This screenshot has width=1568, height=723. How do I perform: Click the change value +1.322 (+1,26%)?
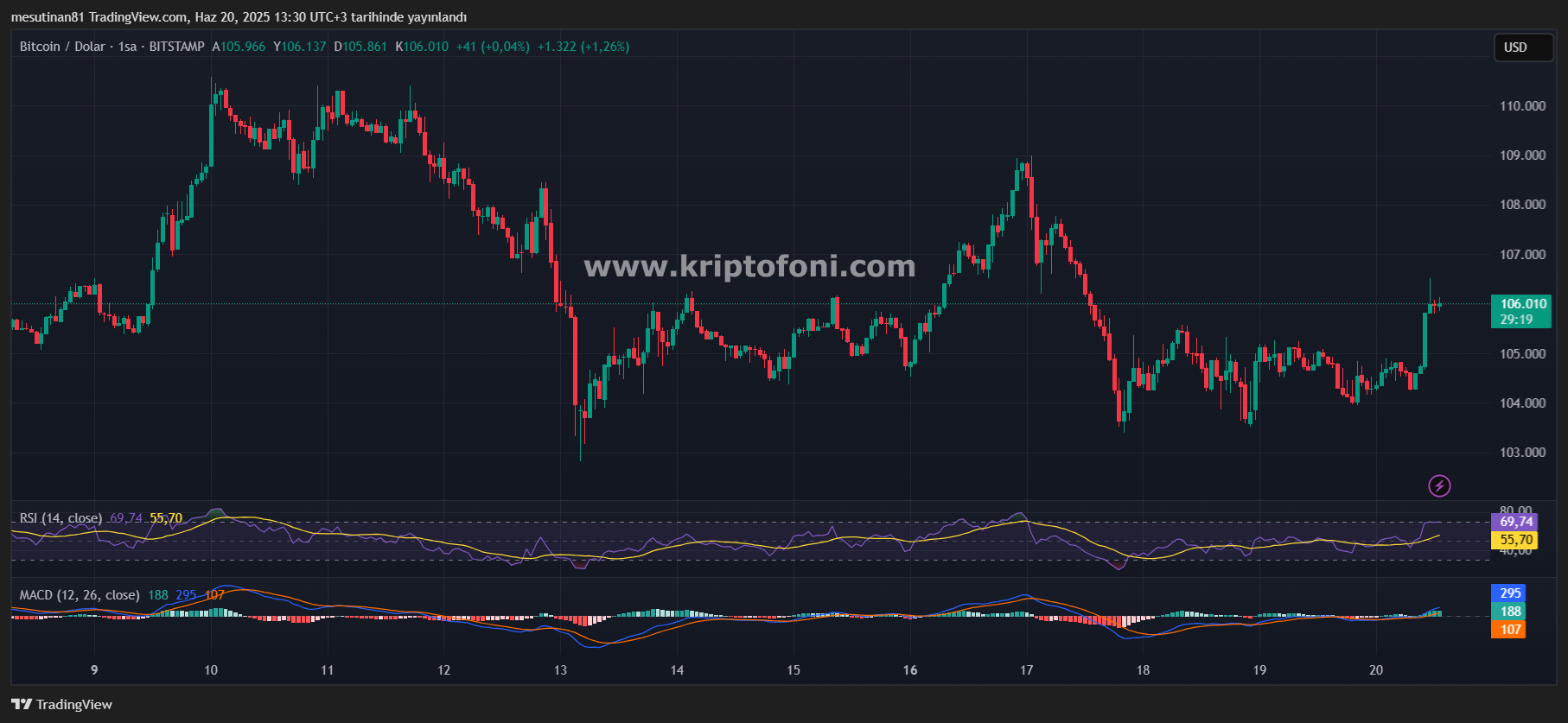coord(583,47)
